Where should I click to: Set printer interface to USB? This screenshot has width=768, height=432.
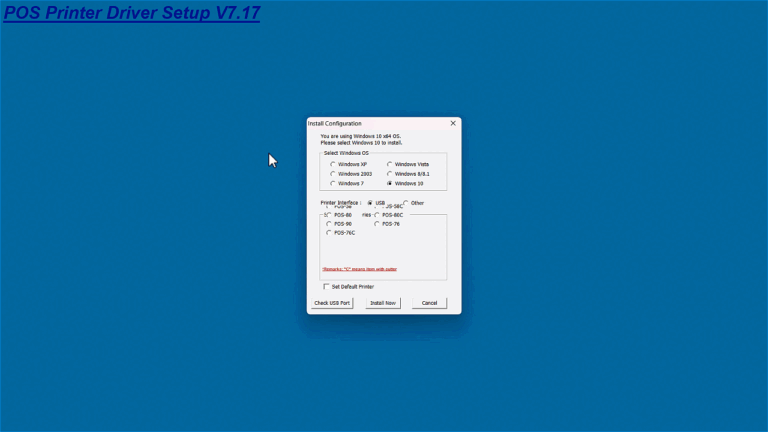click(x=370, y=203)
